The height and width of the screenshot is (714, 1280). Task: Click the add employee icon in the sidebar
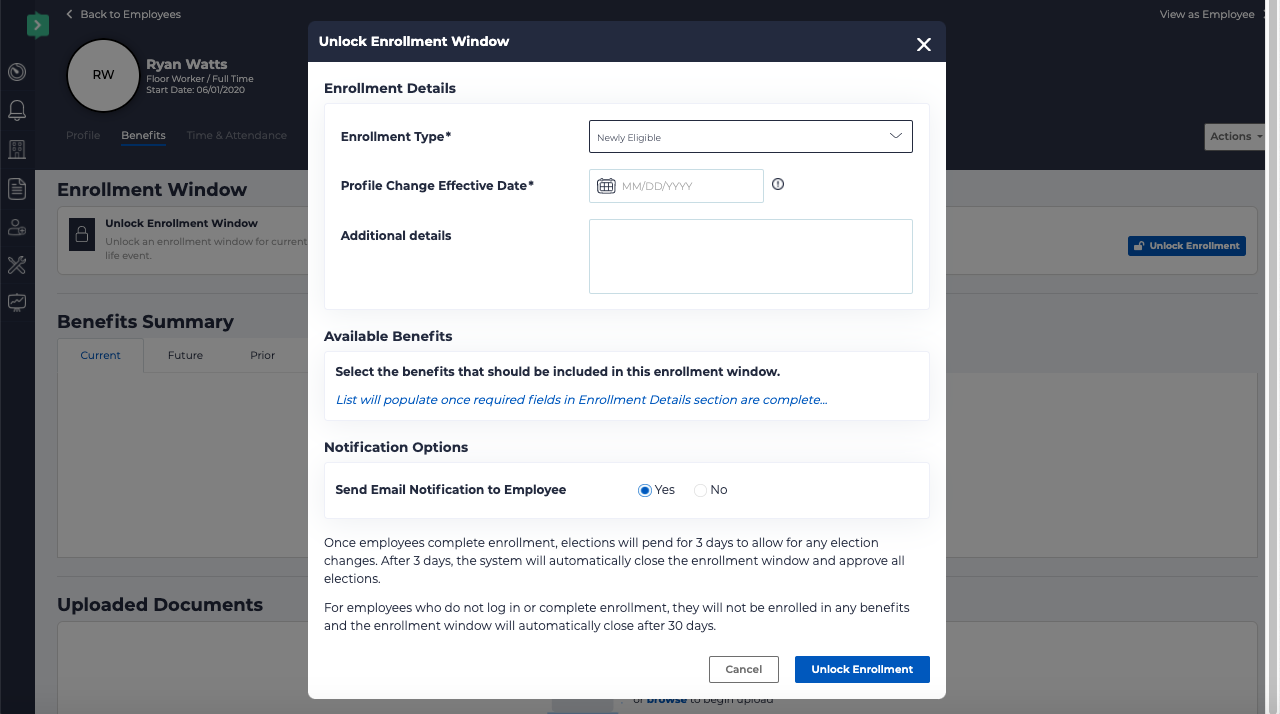(17, 227)
